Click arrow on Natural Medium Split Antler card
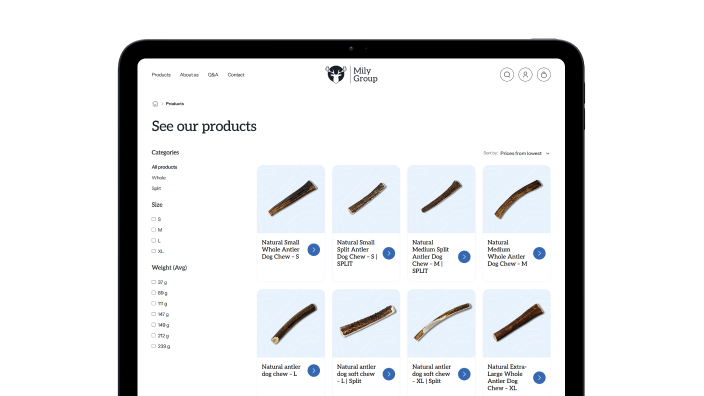Screen dimensions: 704x396 pyautogui.click(x=464, y=257)
